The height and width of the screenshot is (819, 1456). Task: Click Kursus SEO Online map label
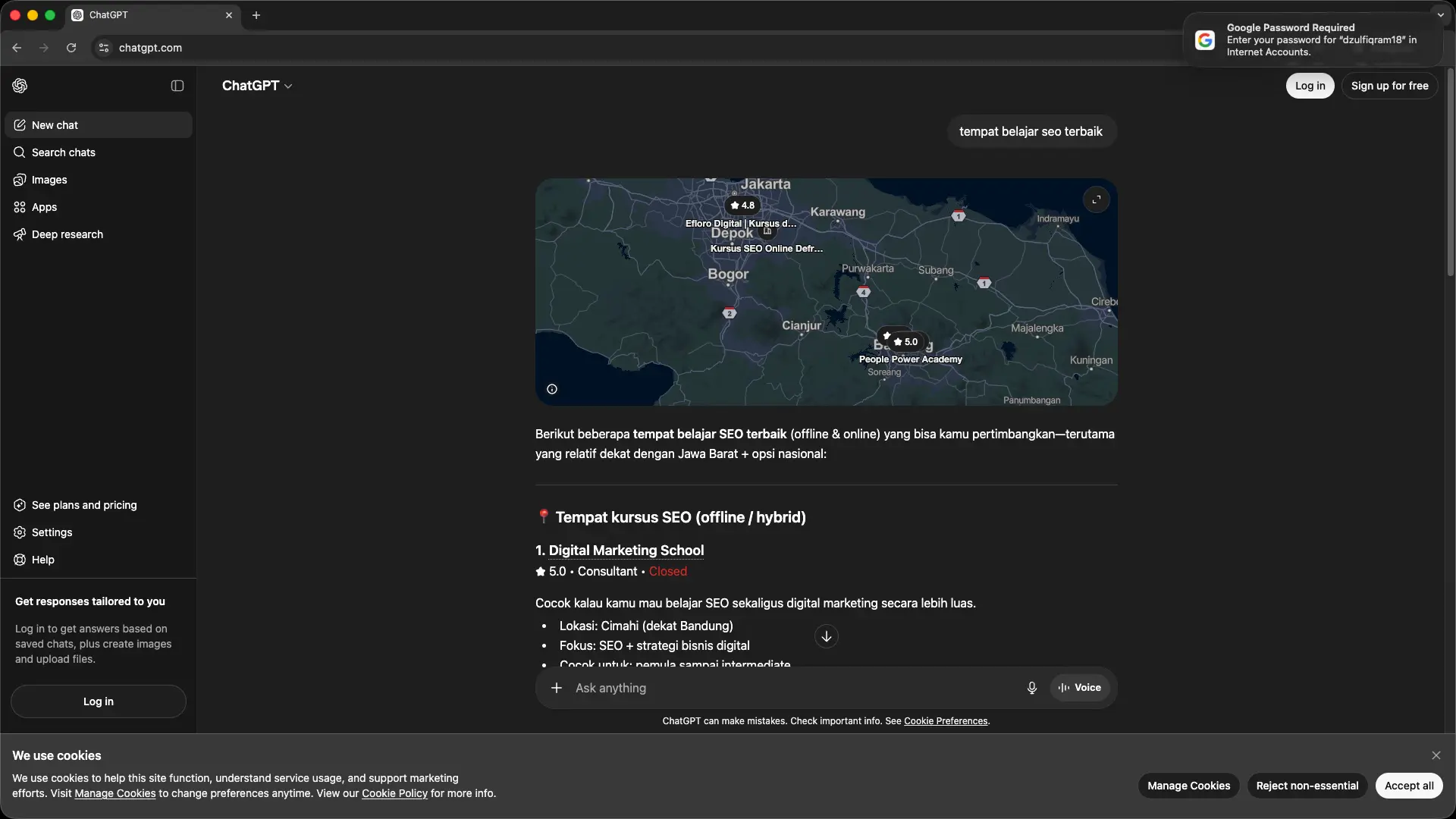pyautogui.click(x=766, y=249)
